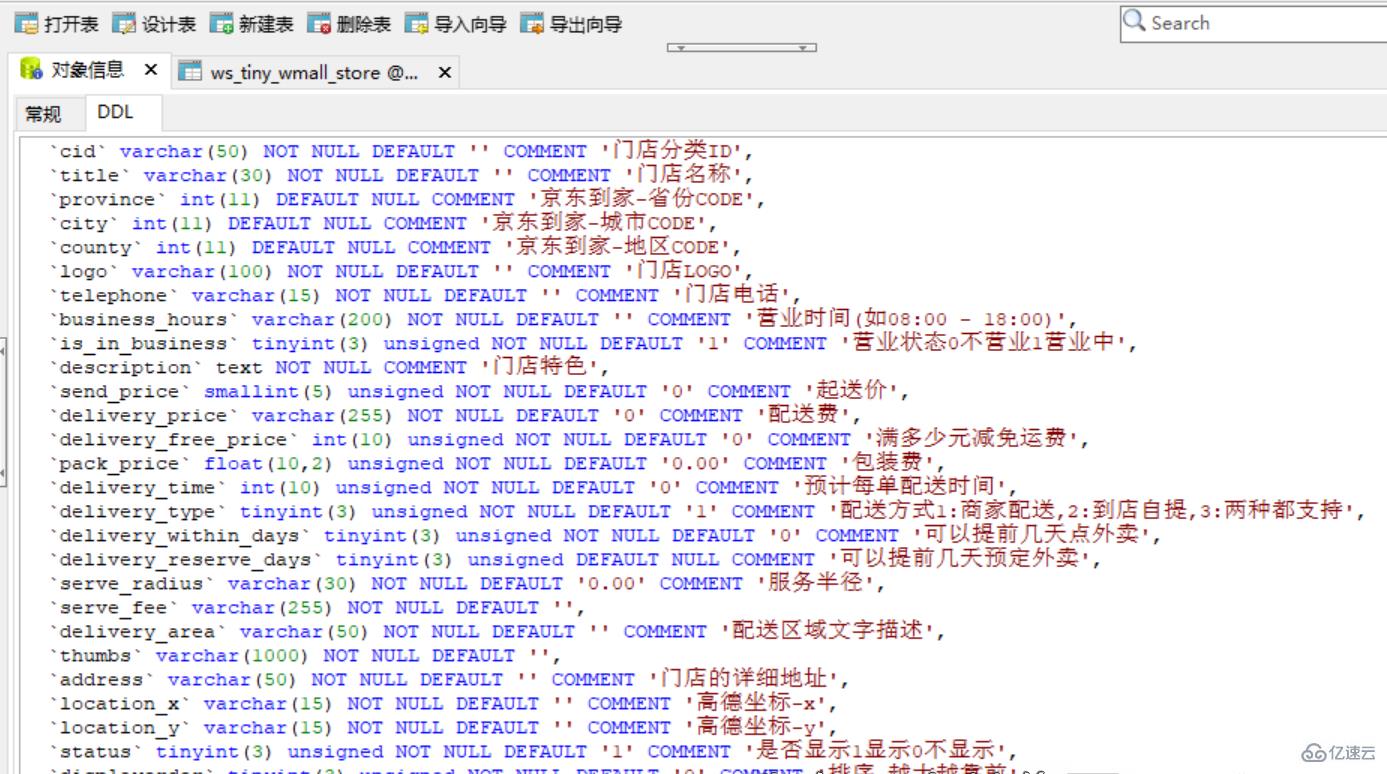The image size is (1387, 774).
Task: Open the 导入向导 (Import Wizard) icon
Action: [x=417, y=24]
